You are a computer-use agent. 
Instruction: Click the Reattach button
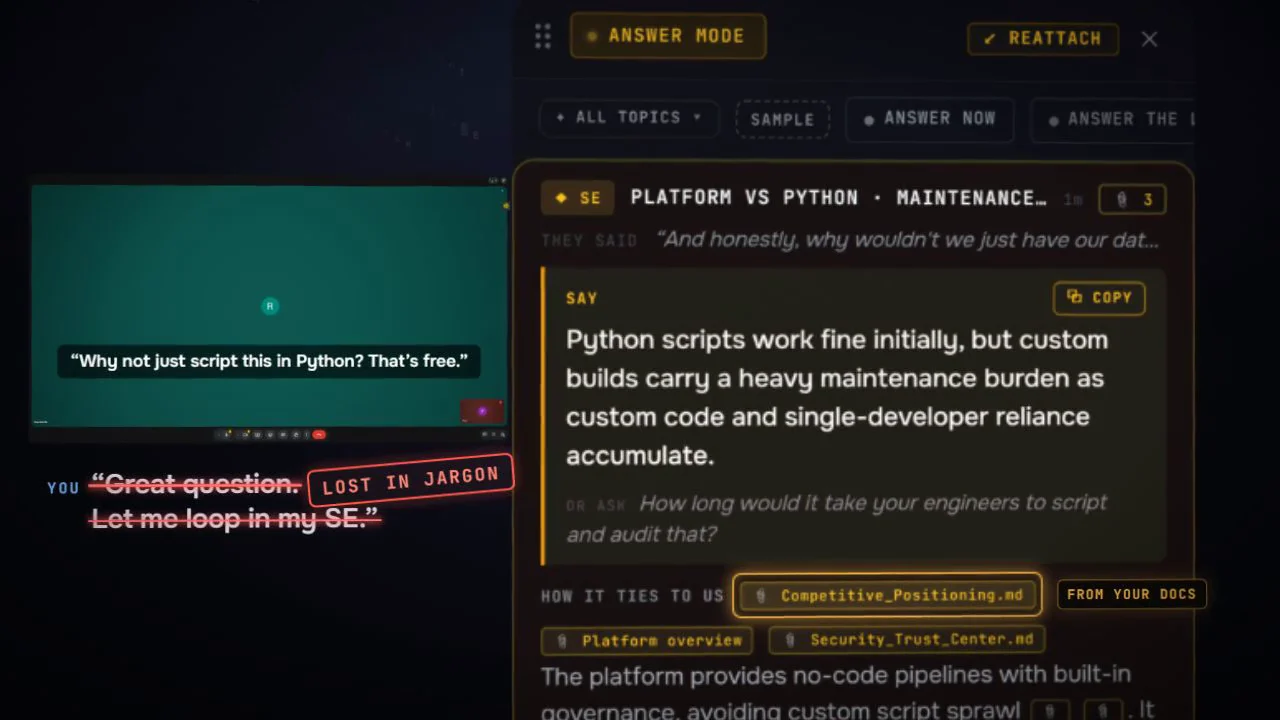coord(1043,38)
